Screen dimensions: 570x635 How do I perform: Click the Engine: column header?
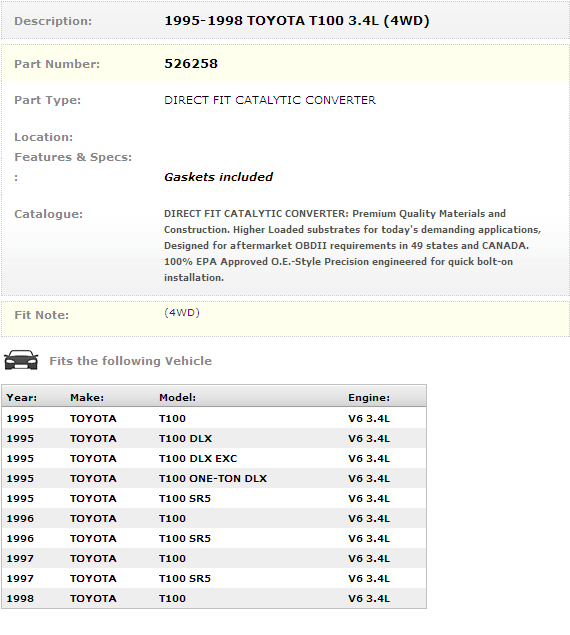369,398
